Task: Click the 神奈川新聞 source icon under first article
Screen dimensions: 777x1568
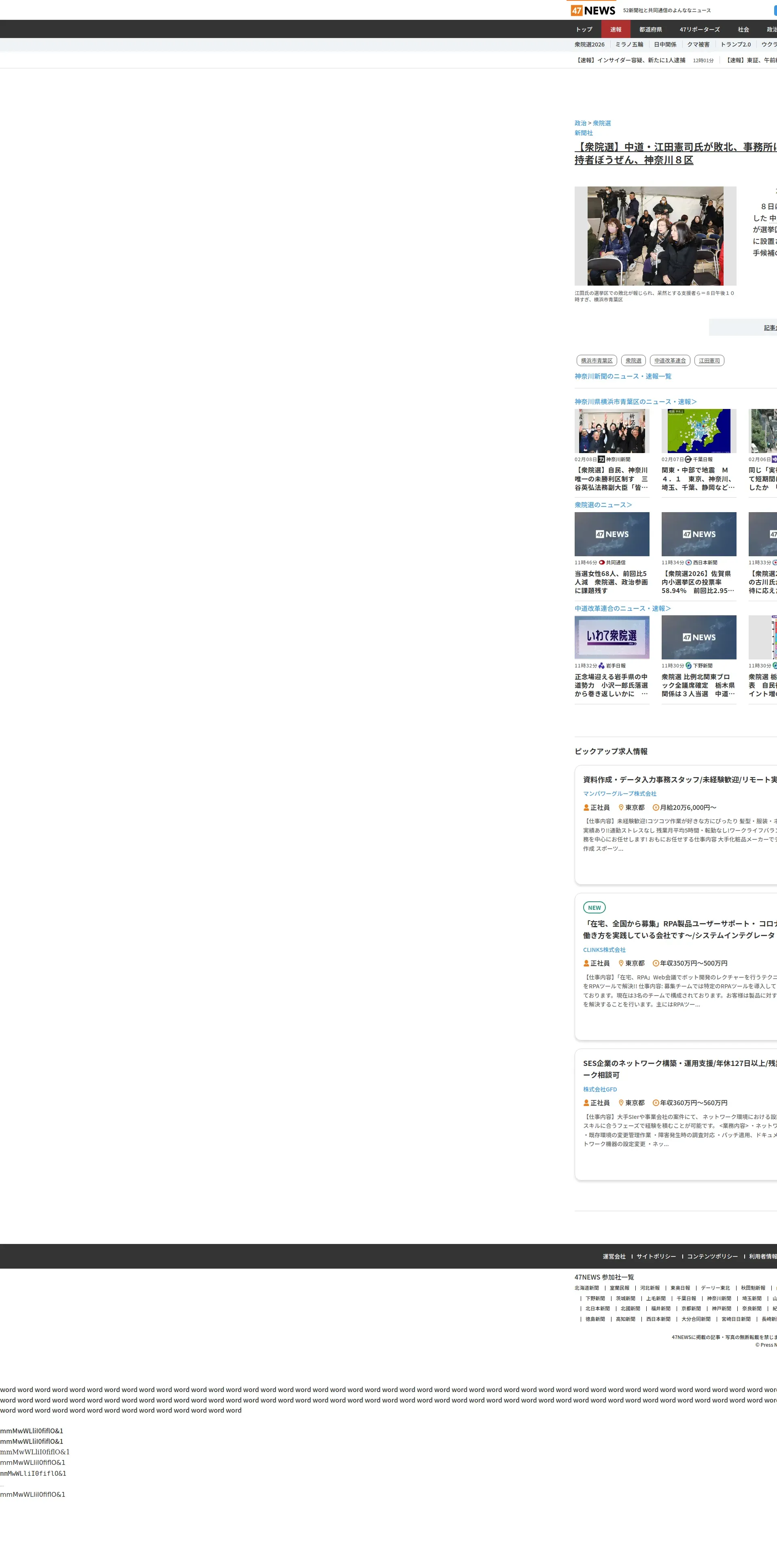Action: (601, 460)
